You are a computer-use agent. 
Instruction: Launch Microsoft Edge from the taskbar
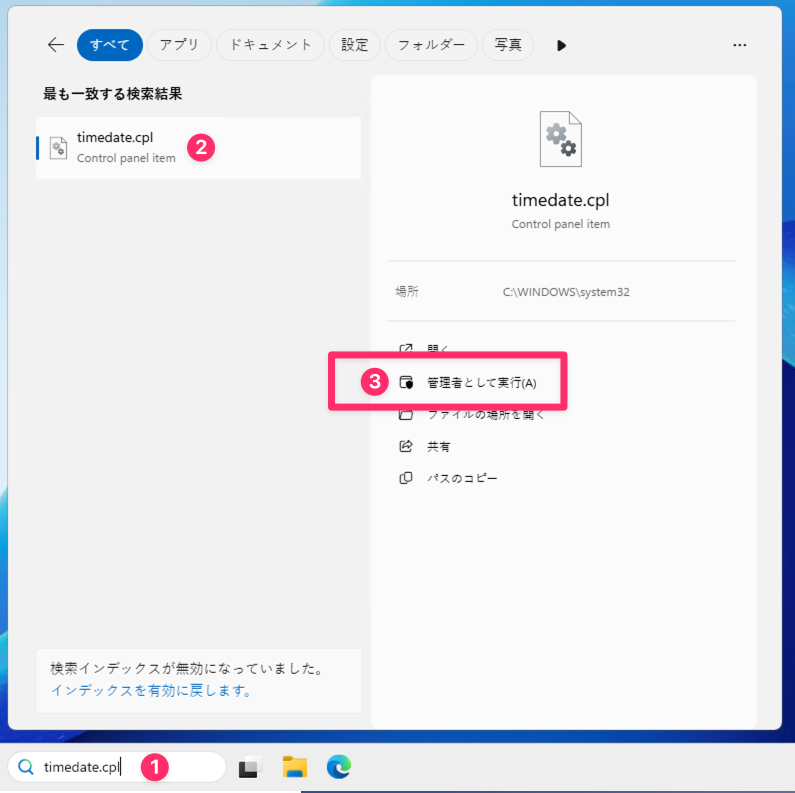click(x=339, y=767)
